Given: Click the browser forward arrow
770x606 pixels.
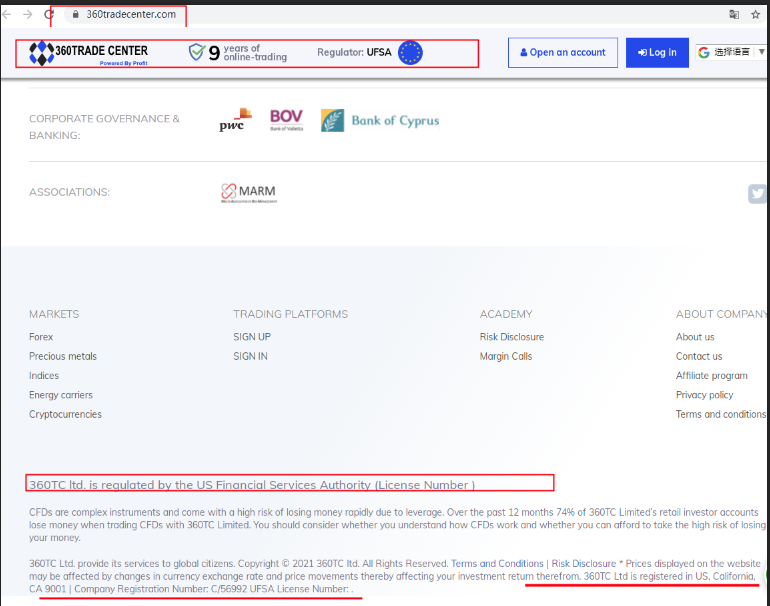Looking at the screenshot, I should coord(28,14).
